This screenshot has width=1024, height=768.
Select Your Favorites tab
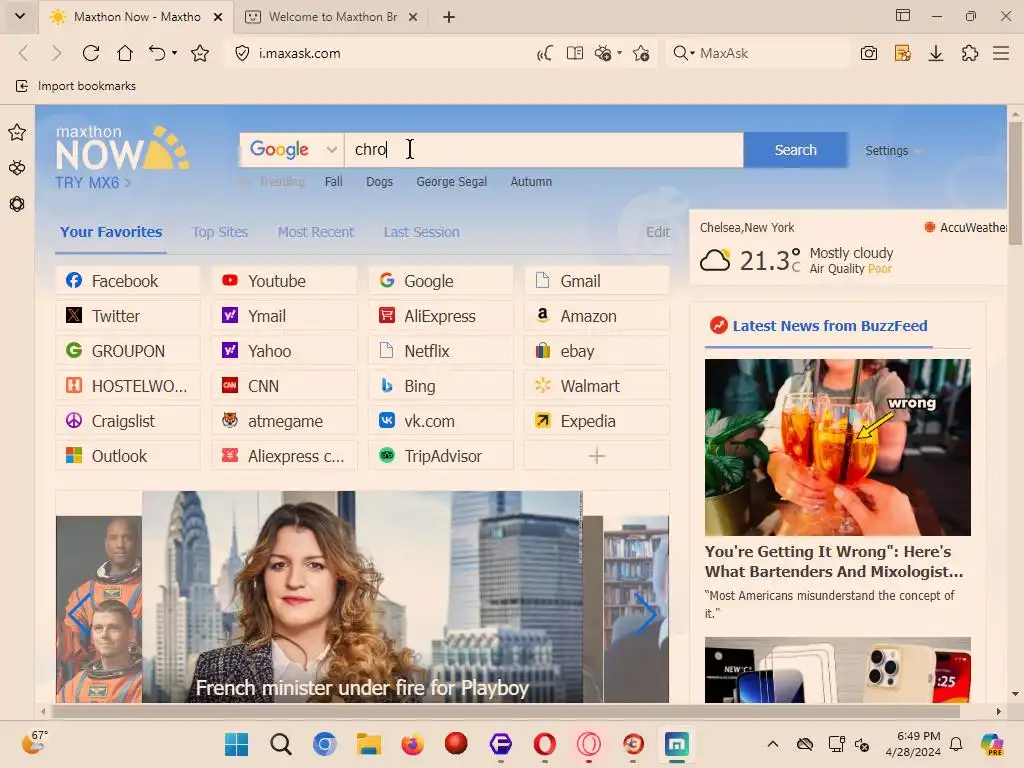[x=111, y=232]
